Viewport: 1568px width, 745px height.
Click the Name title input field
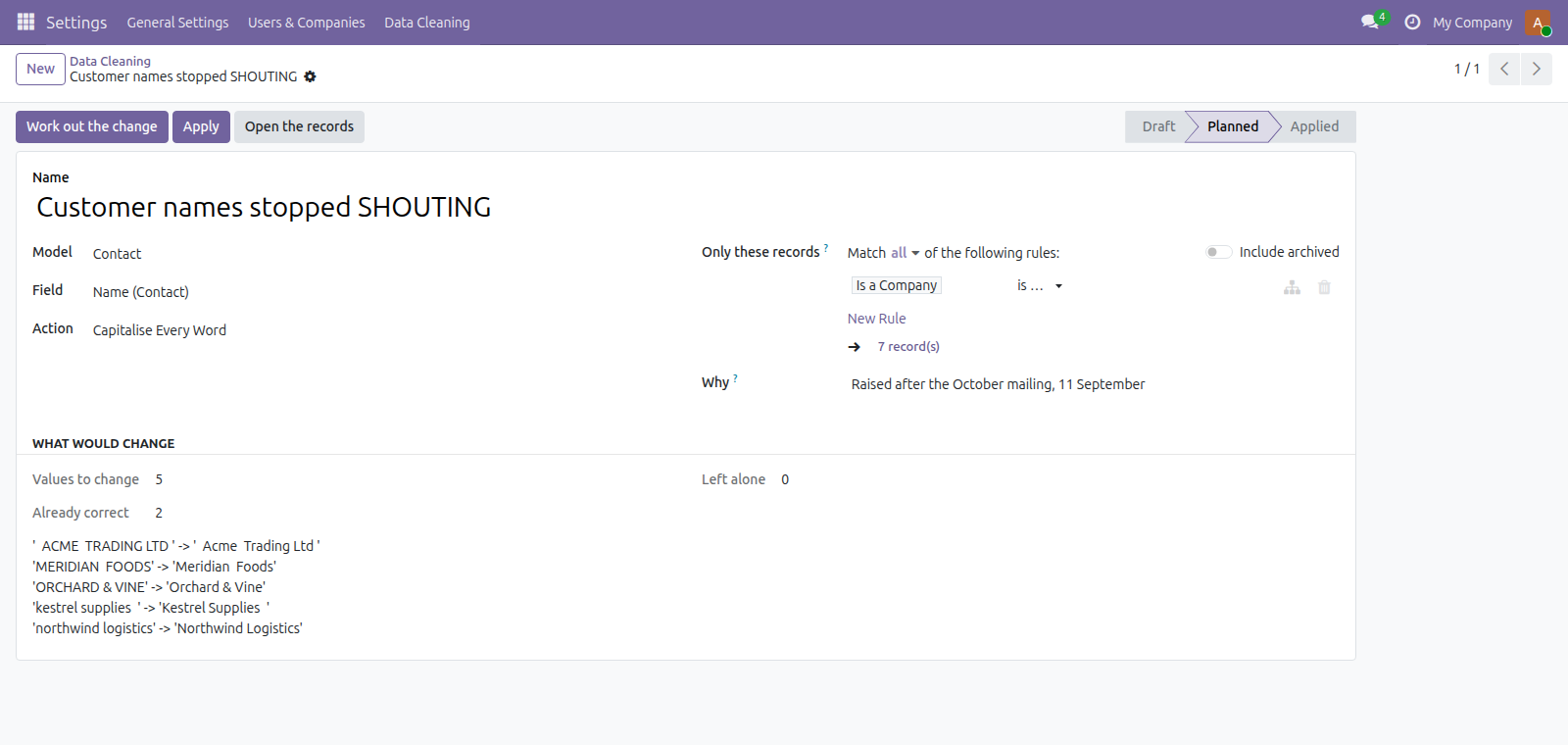coord(686,207)
